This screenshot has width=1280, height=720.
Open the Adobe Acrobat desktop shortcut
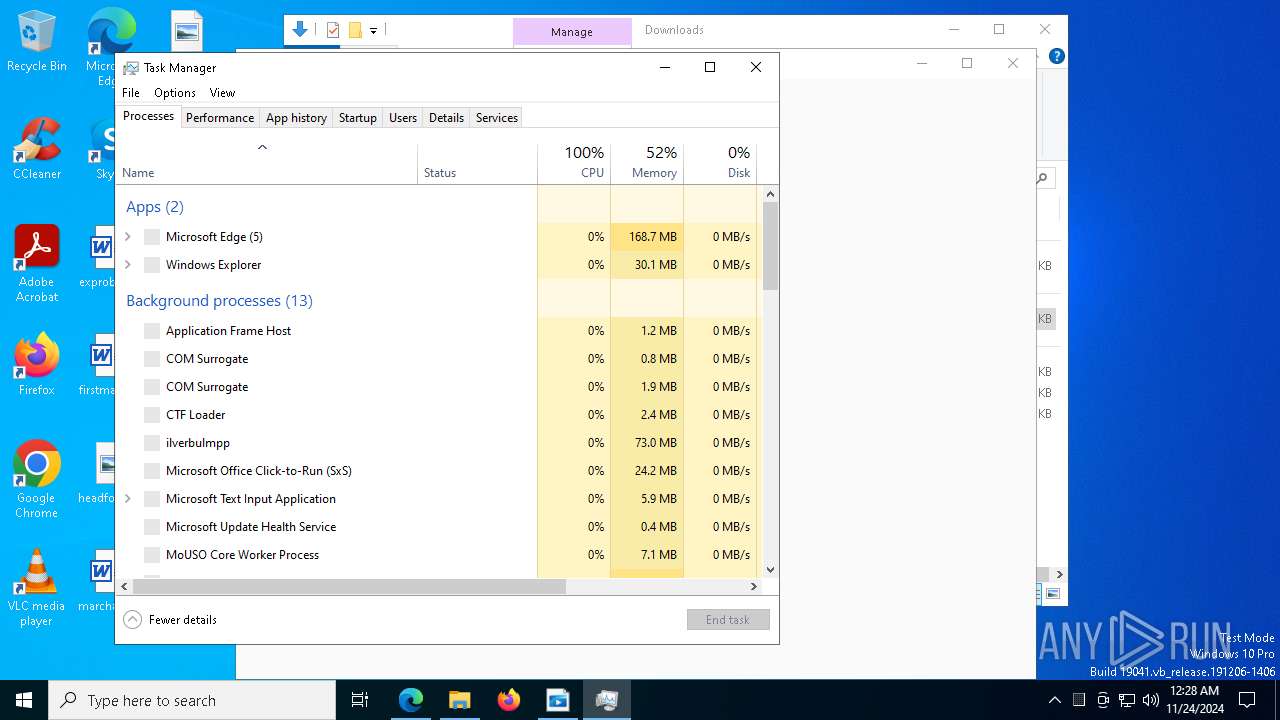37,263
